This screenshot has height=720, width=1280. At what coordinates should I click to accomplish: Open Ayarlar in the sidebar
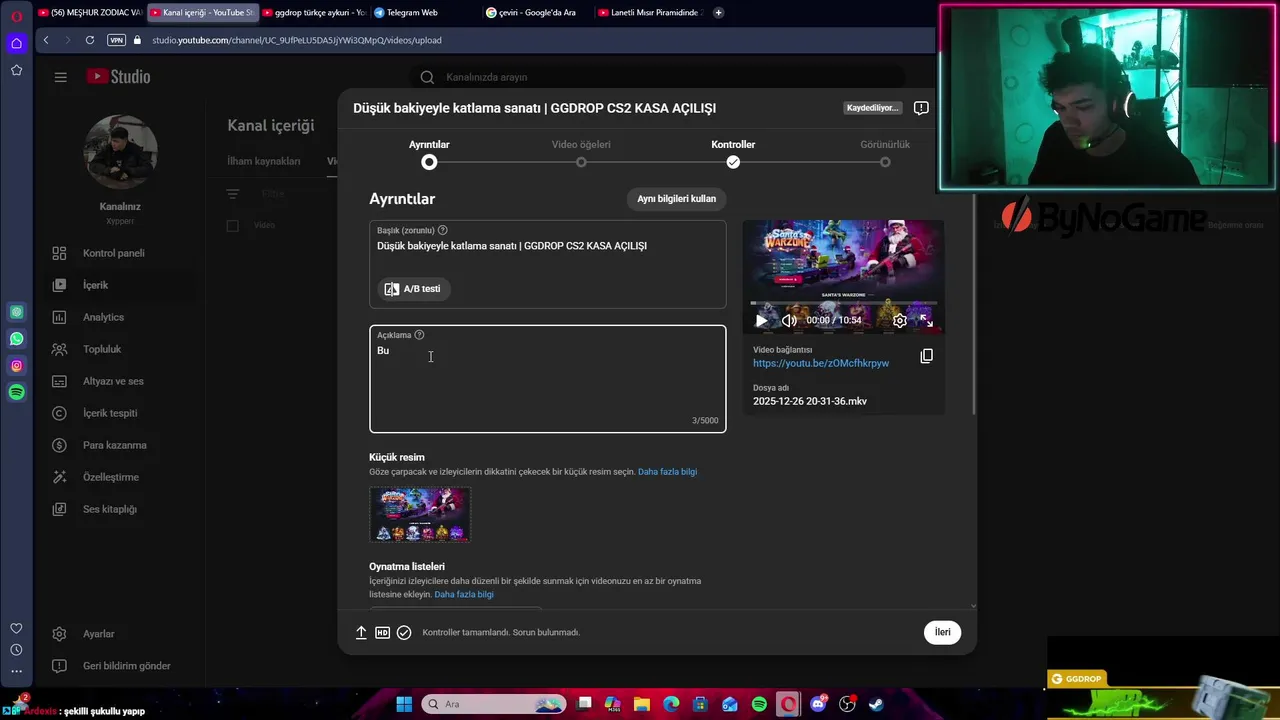point(98,634)
